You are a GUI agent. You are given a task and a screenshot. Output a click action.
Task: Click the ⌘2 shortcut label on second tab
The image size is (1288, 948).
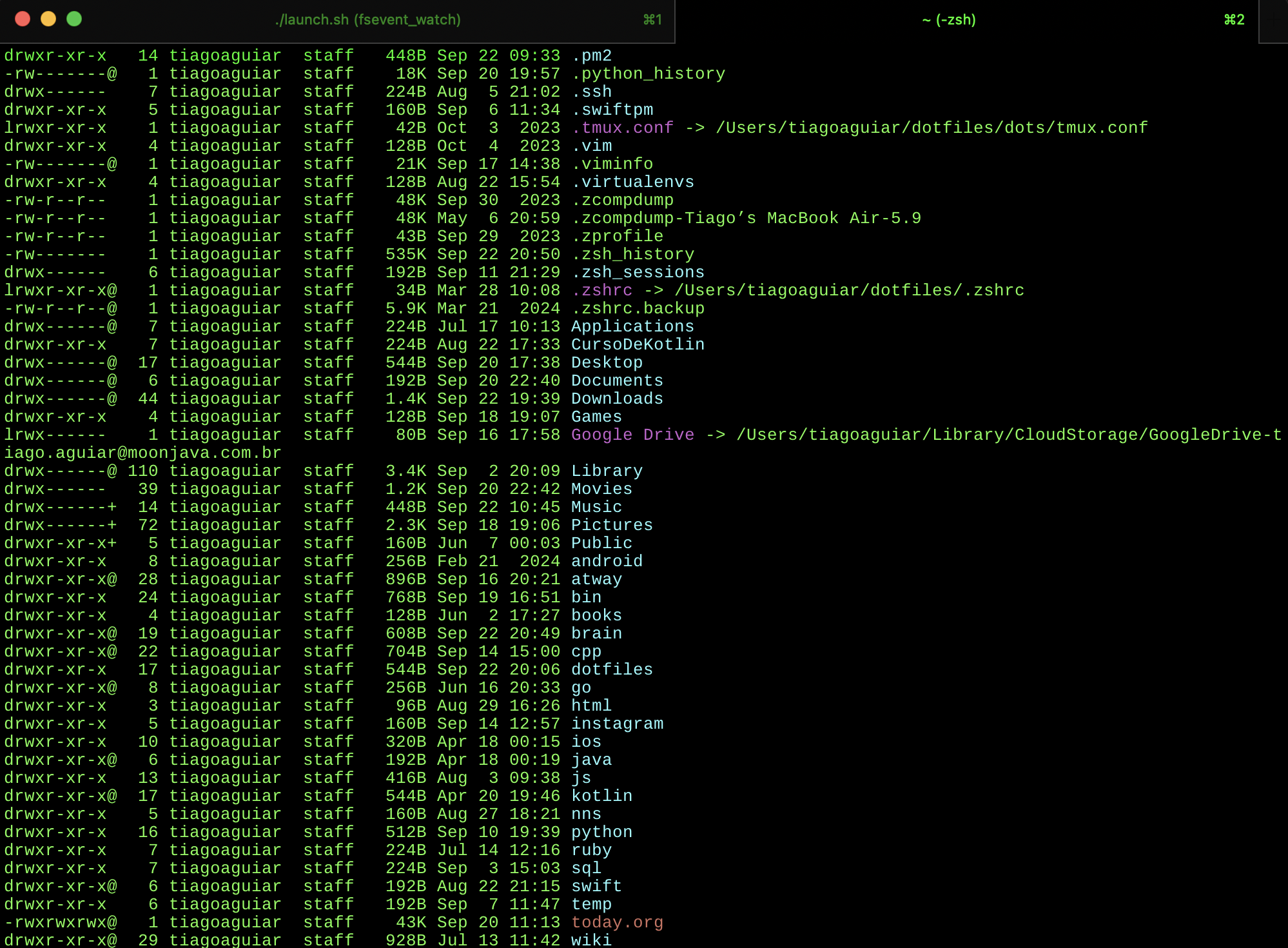pos(1234,20)
